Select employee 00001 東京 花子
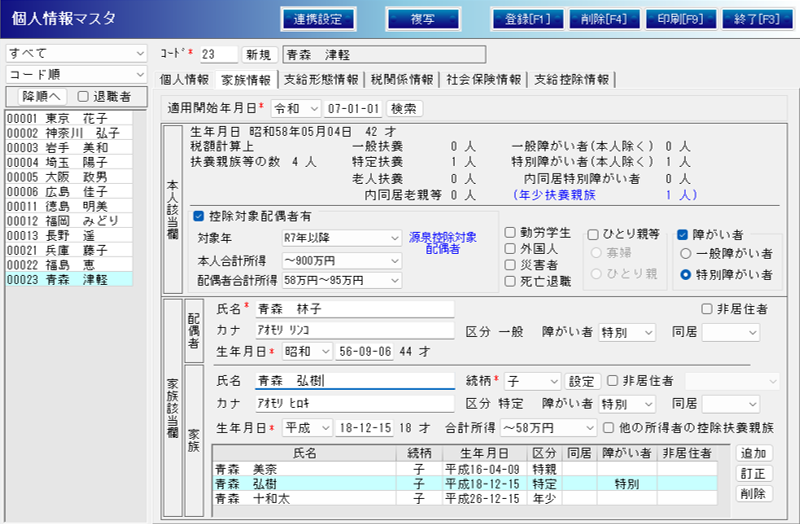Viewport: 800px width, 524px height. point(69,118)
